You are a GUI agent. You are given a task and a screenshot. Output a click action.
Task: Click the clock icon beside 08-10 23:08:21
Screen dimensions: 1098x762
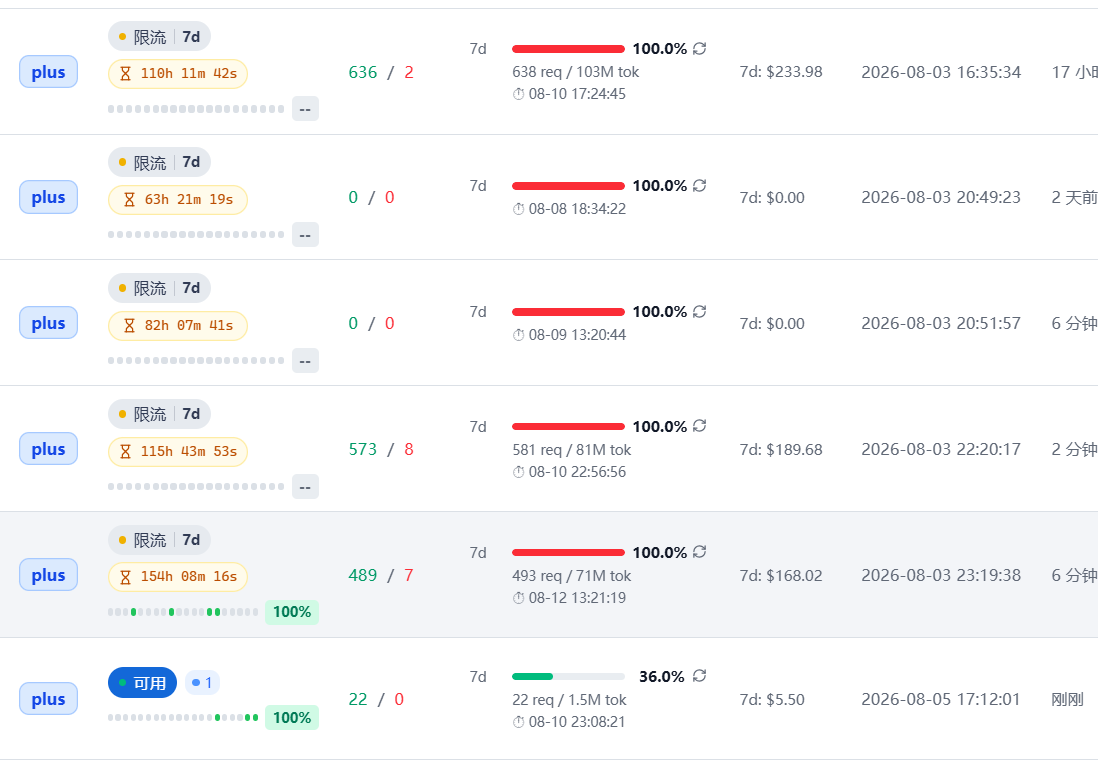pyautogui.click(x=518, y=722)
